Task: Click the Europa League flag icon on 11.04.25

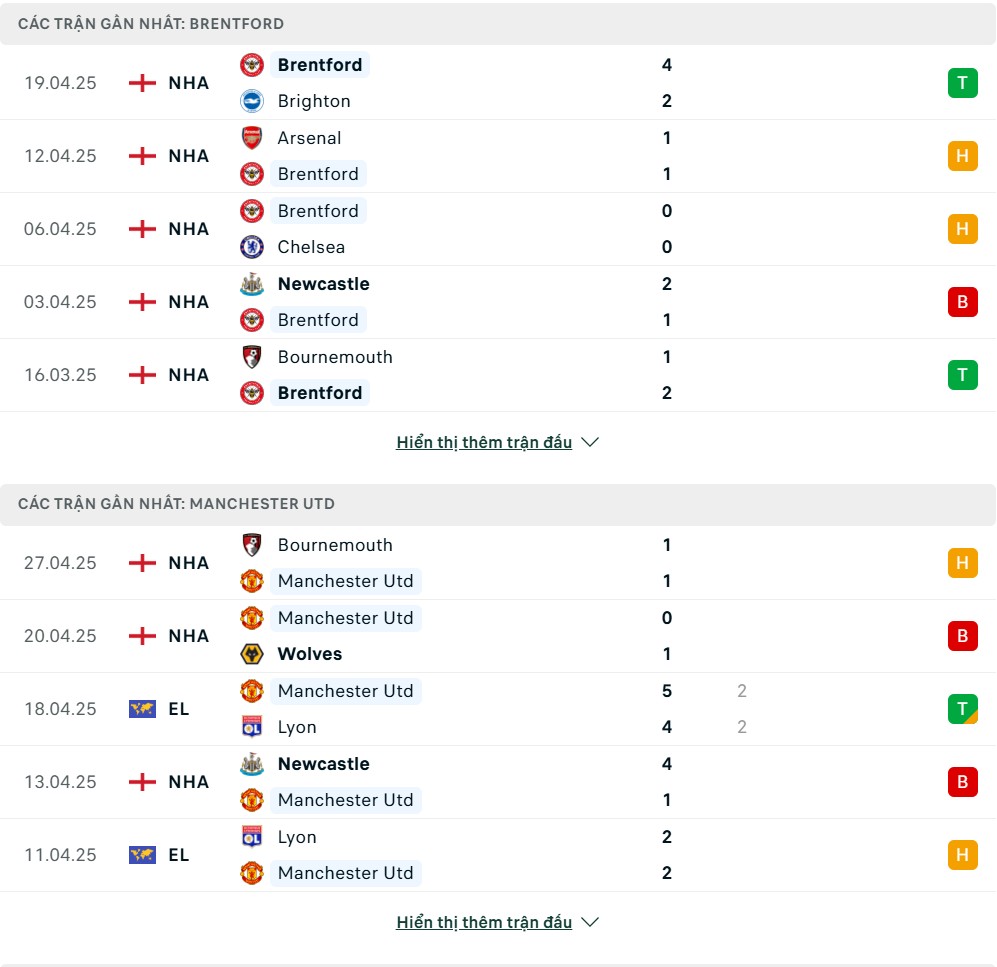Action: click(142, 855)
